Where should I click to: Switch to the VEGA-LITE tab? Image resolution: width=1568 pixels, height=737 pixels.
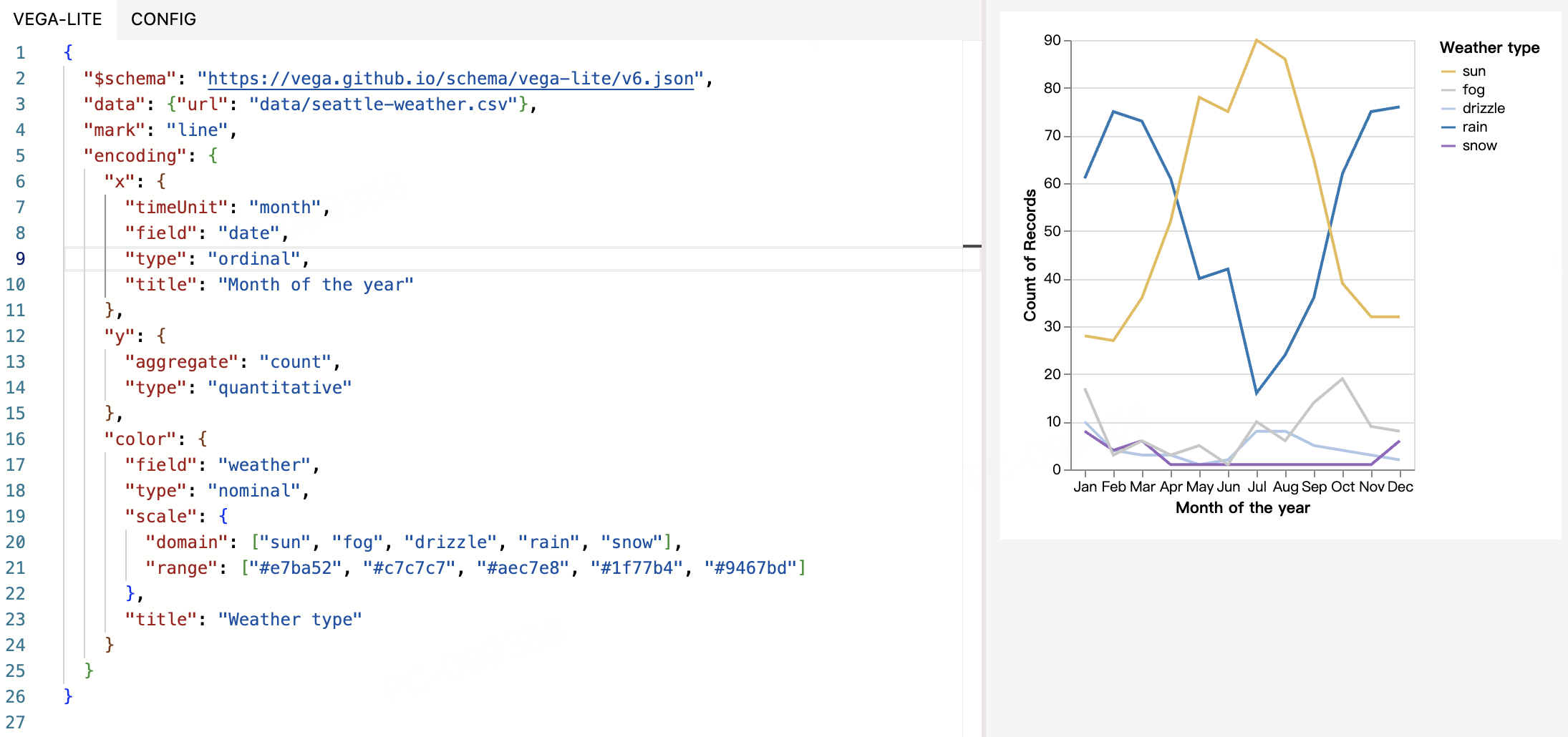click(57, 19)
